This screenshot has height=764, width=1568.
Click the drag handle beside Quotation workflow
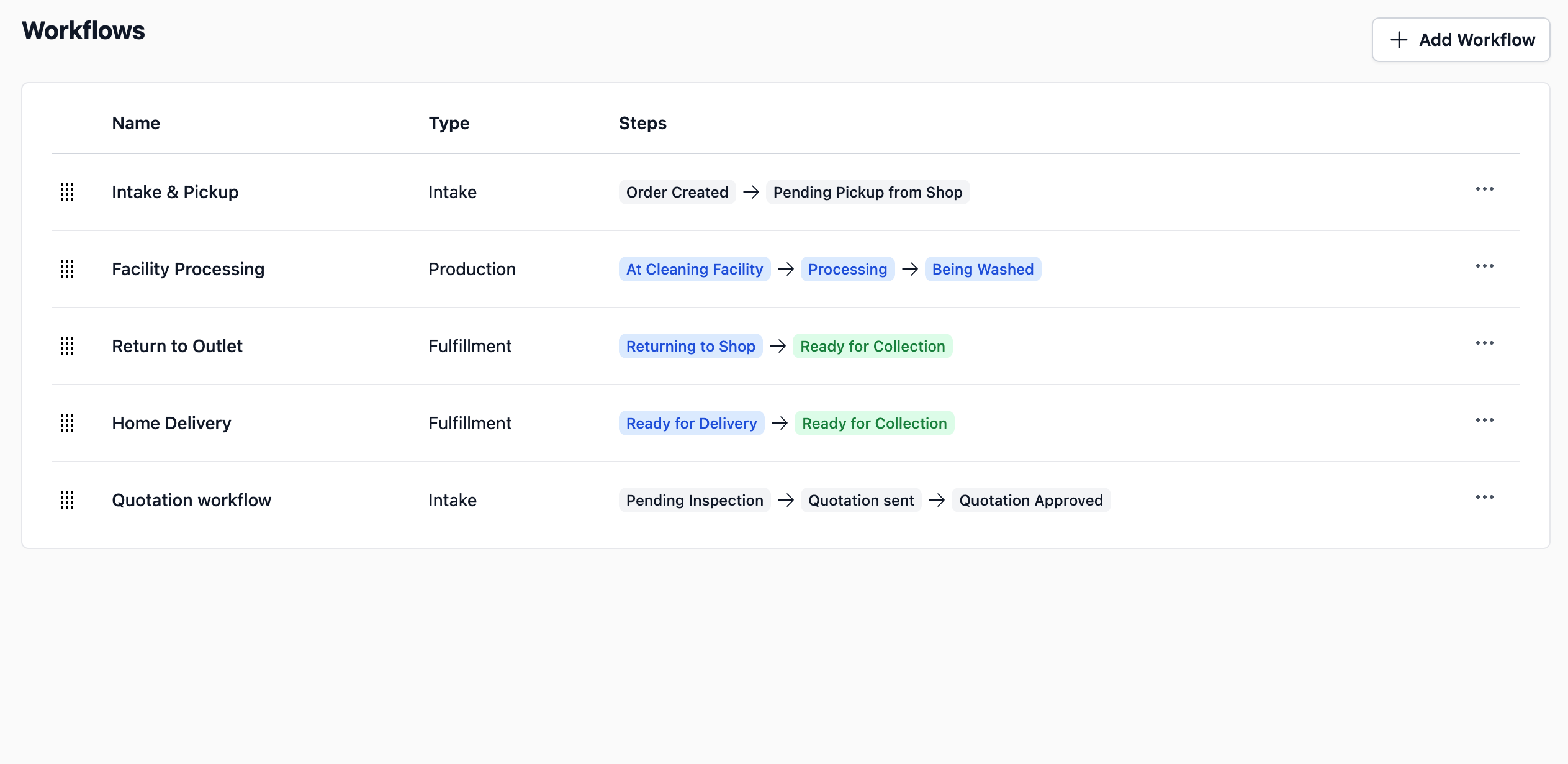[x=67, y=501]
